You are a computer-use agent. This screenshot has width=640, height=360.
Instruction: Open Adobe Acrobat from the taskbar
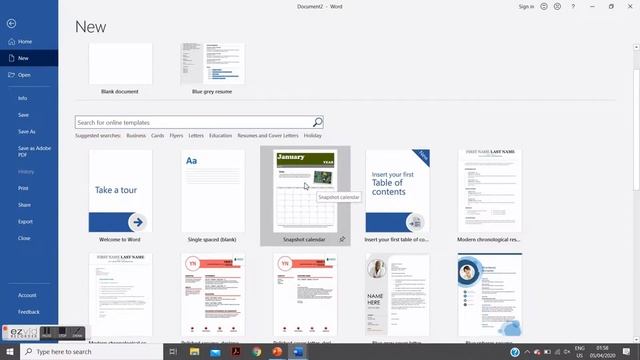236,351
